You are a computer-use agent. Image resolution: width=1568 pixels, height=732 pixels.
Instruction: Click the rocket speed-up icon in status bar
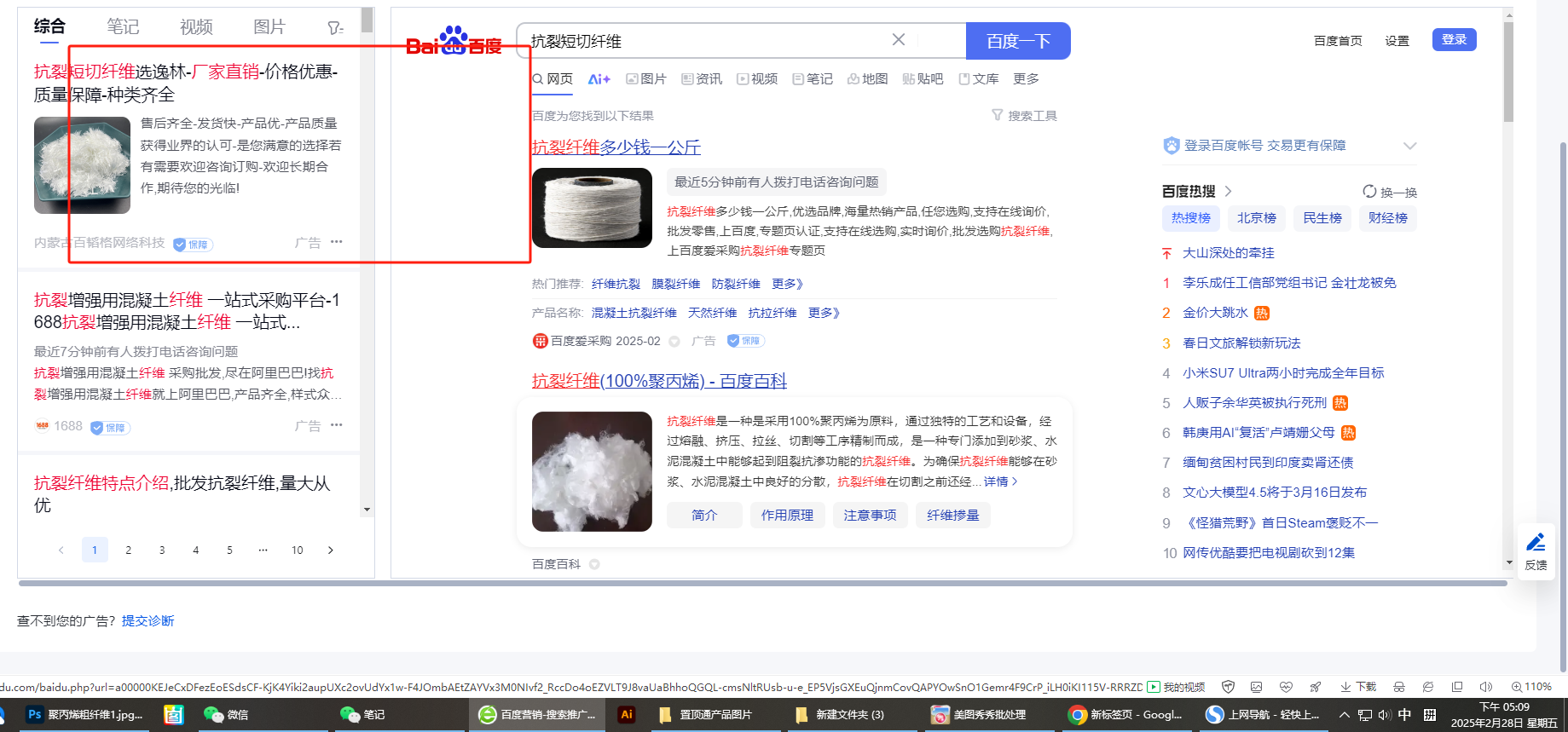(1316, 687)
